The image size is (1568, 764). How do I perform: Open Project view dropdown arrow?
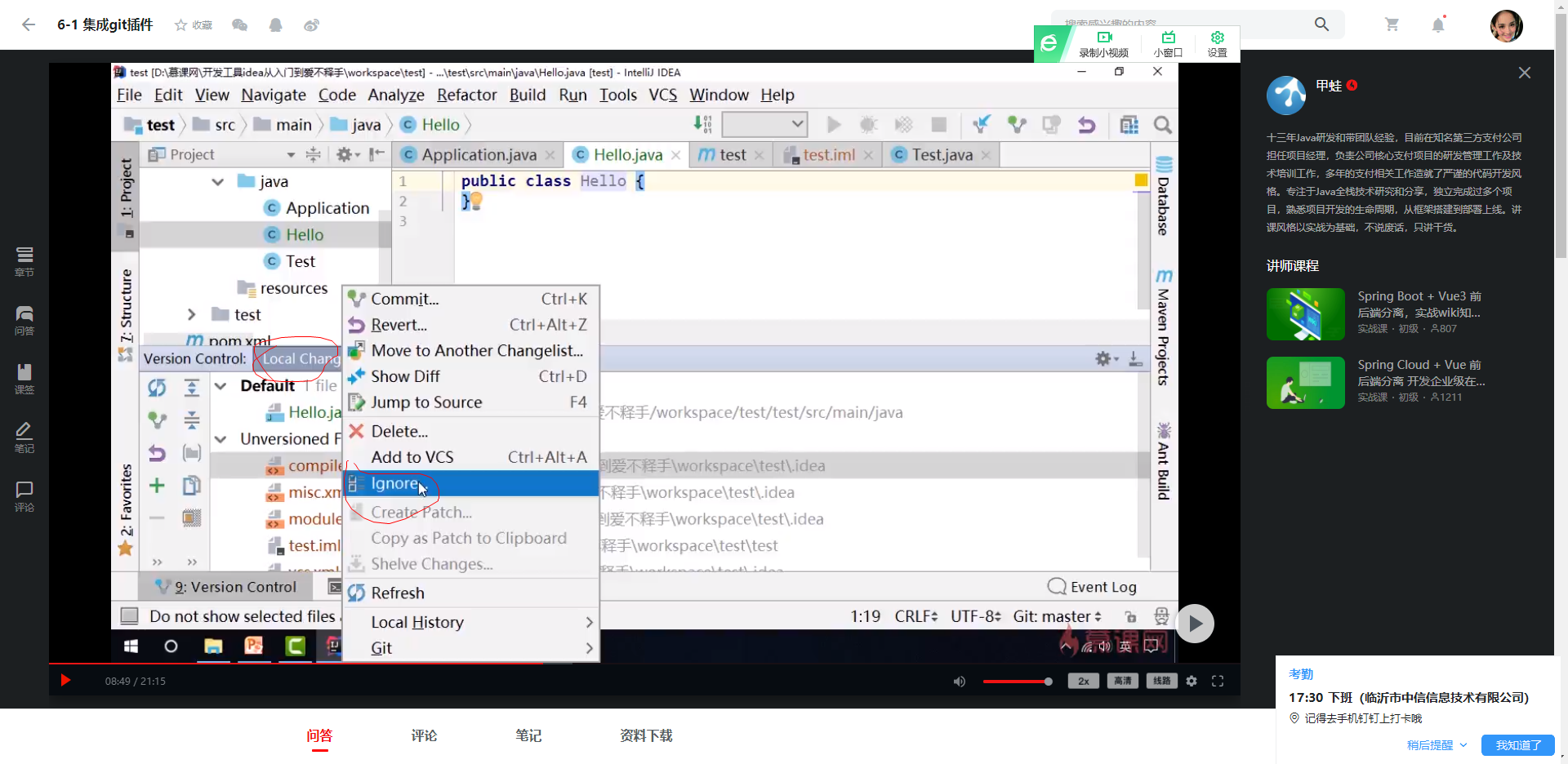pyautogui.click(x=291, y=154)
